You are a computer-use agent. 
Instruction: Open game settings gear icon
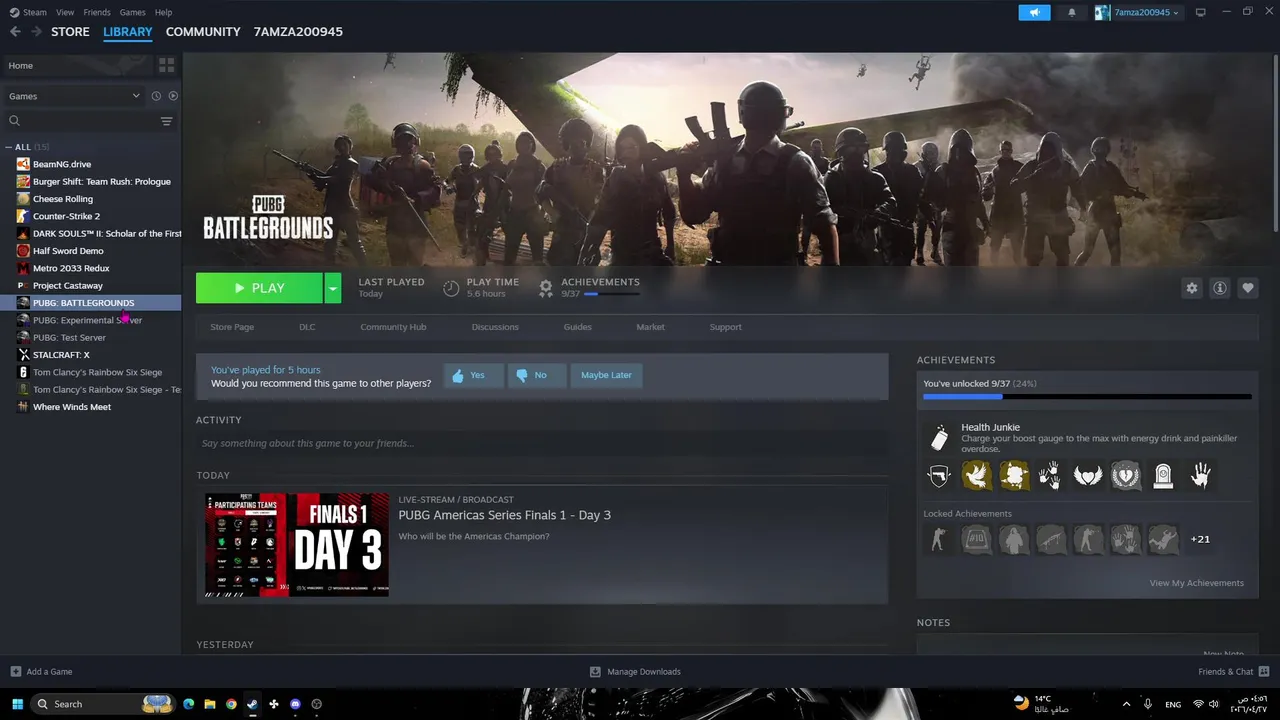click(x=1192, y=288)
